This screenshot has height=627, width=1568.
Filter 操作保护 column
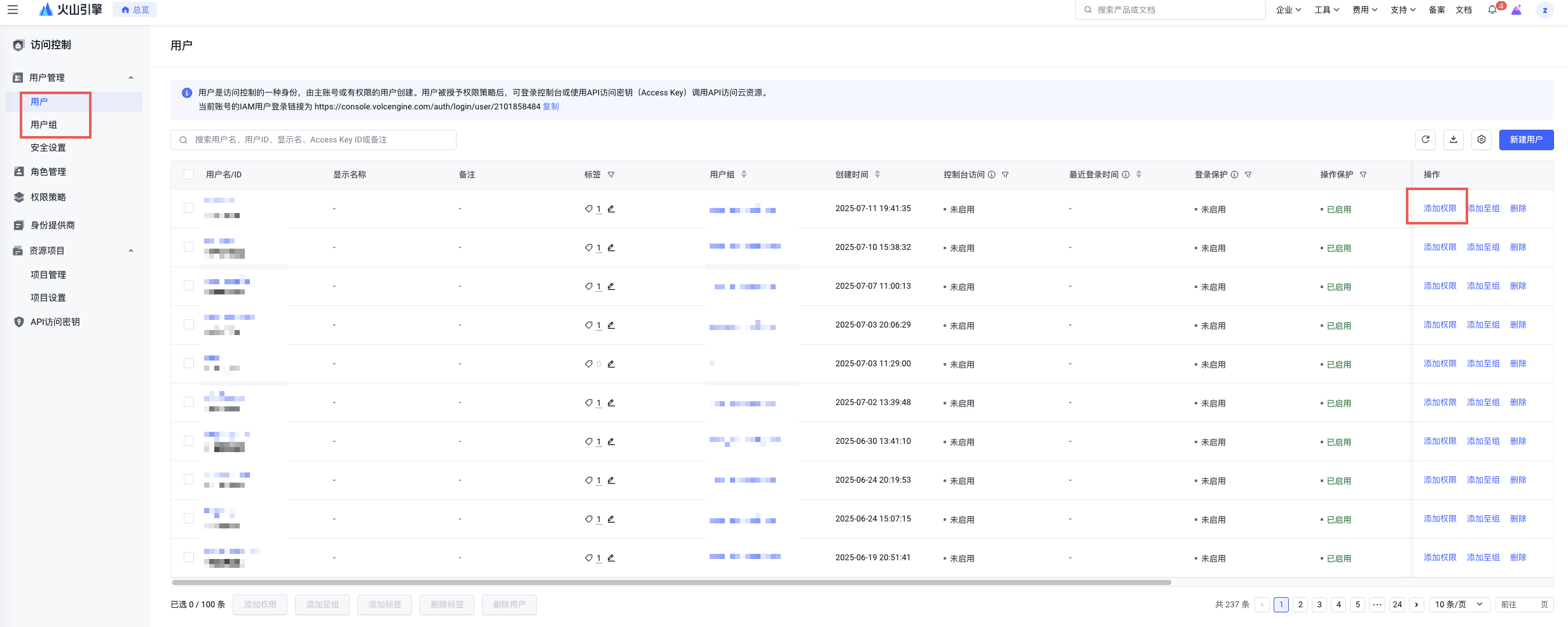1363,175
